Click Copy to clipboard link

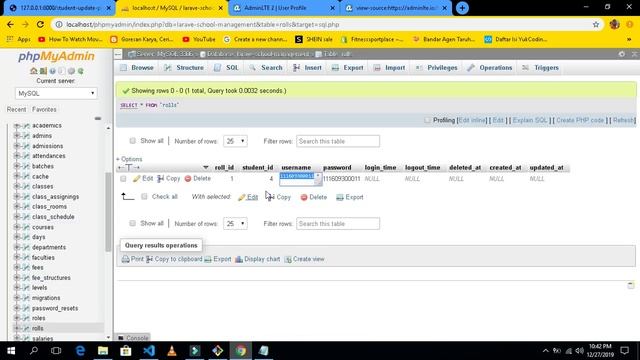pyautogui.click(x=178, y=259)
